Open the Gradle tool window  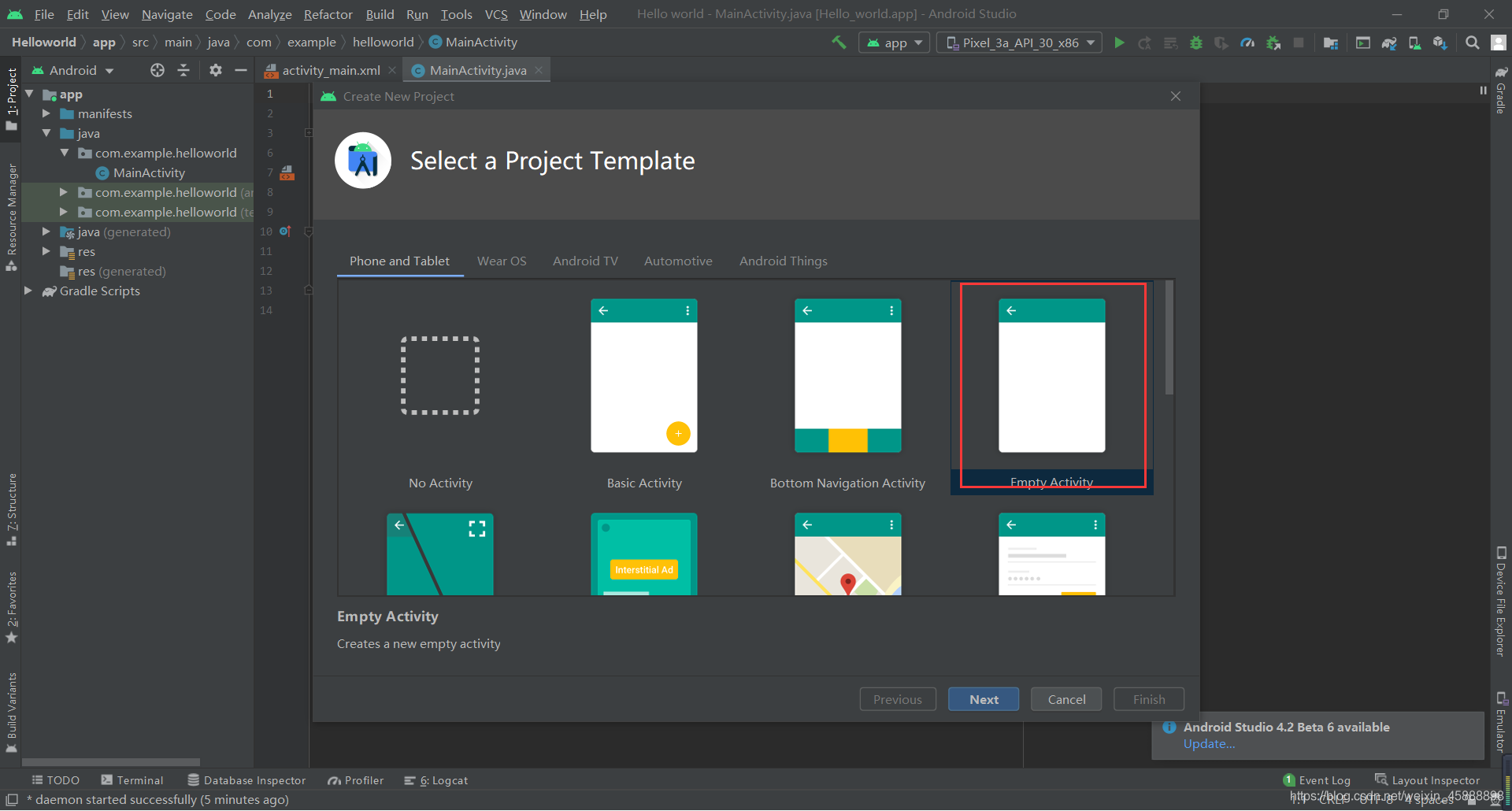[x=1501, y=90]
